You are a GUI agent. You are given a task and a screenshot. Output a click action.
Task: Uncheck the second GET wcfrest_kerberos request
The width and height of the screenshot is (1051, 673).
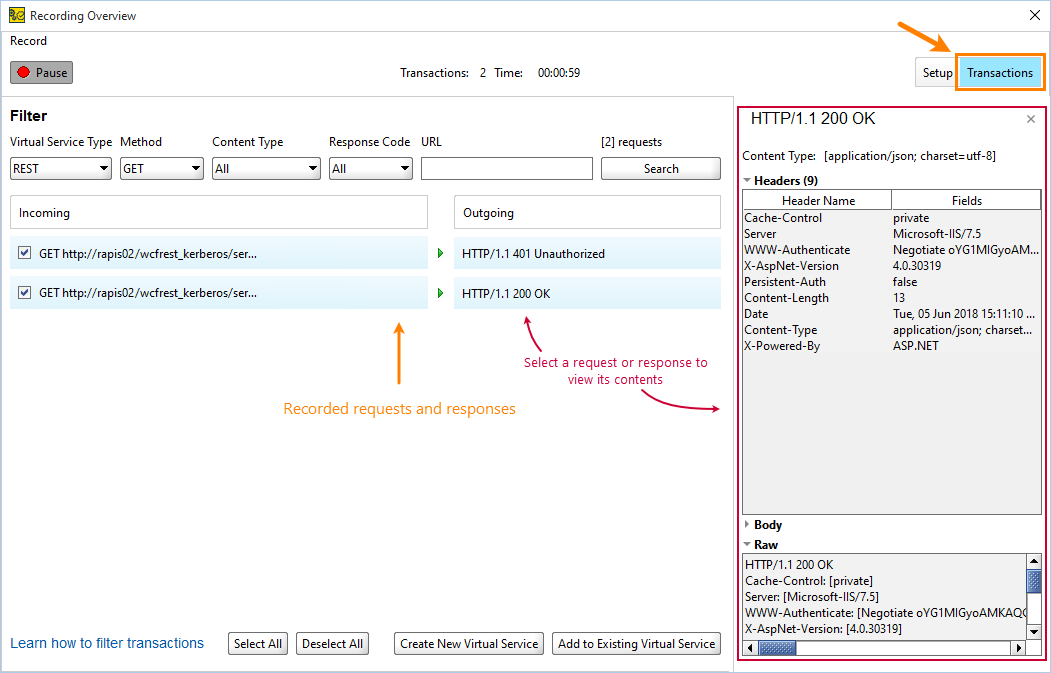[23, 293]
